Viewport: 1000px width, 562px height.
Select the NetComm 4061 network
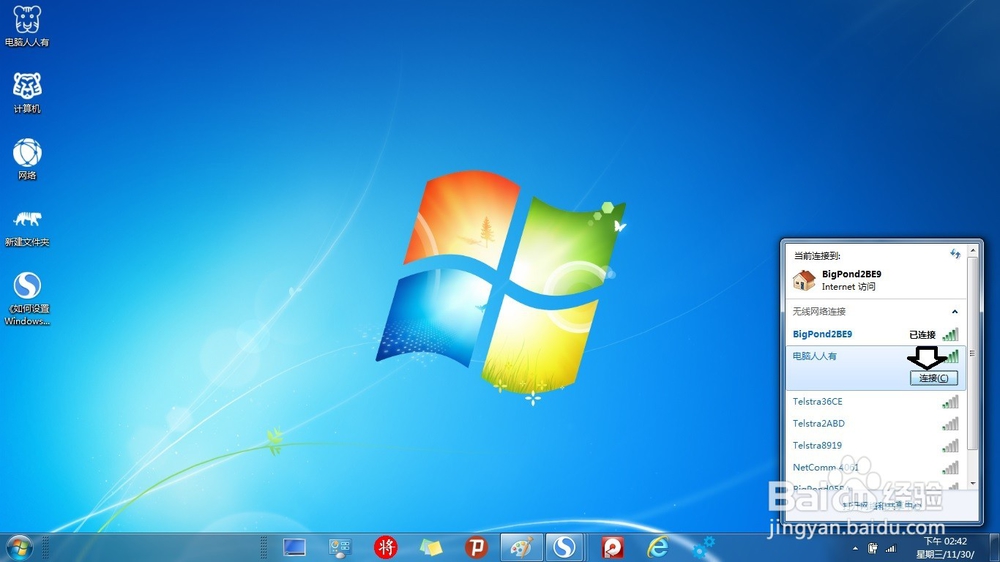(876, 468)
